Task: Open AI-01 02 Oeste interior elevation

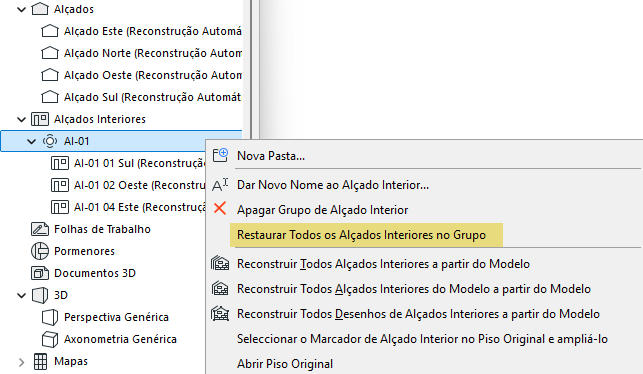Action: [139, 185]
